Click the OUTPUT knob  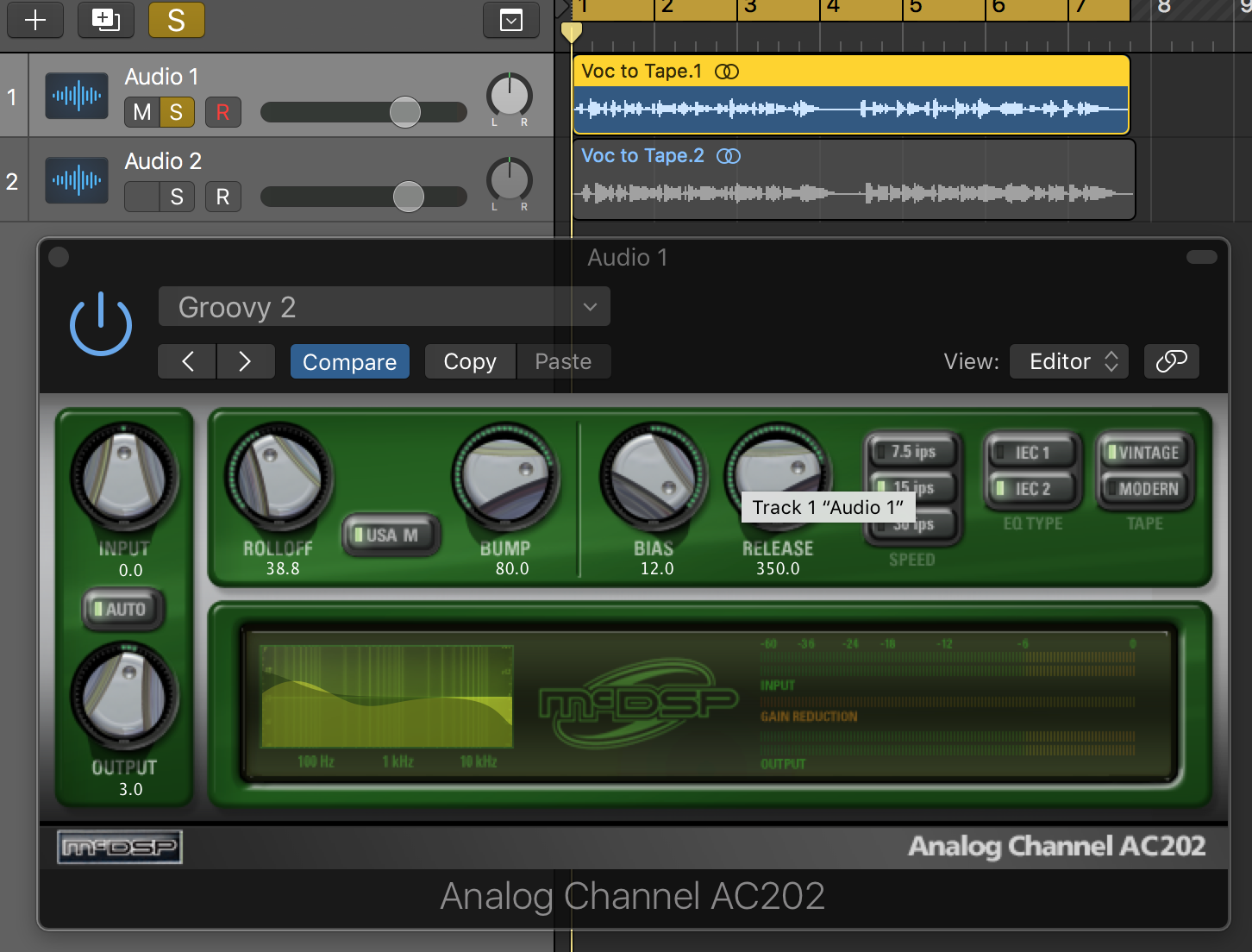point(124,697)
